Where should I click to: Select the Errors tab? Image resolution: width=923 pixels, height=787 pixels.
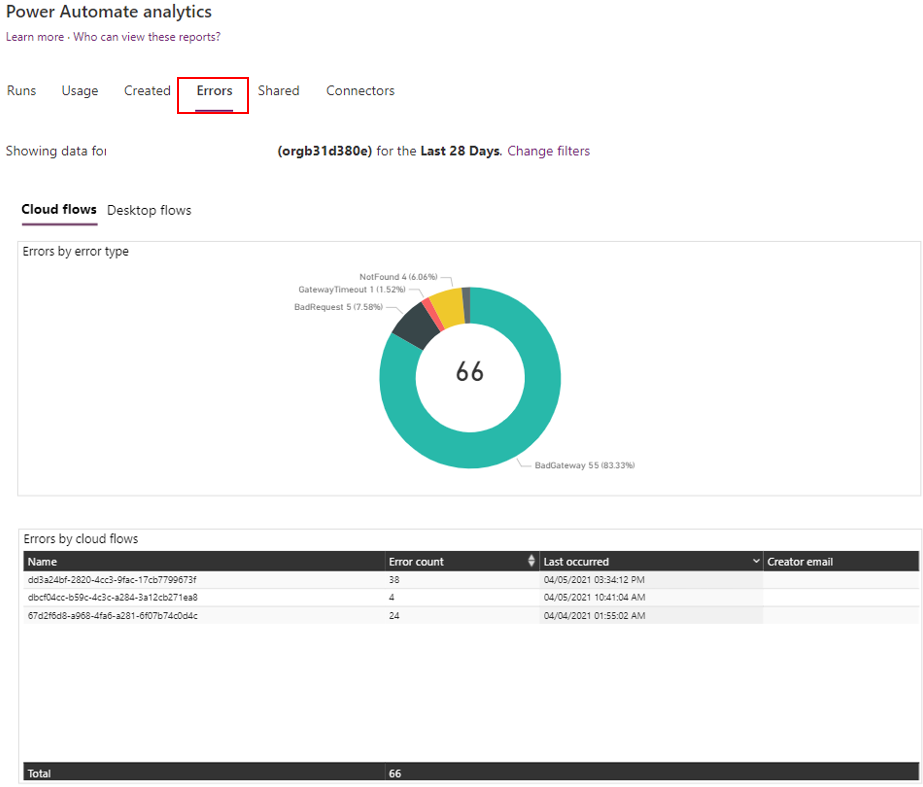tap(214, 91)
